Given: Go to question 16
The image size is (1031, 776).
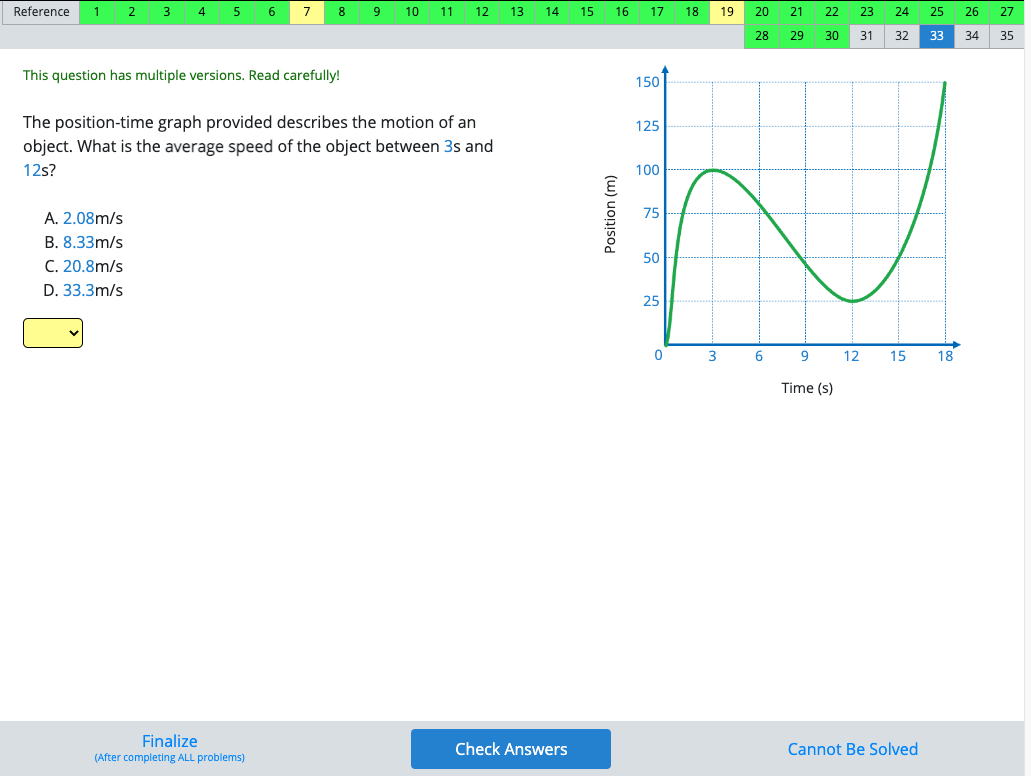Looking at the screenshot, I should (x=622, y=12).
